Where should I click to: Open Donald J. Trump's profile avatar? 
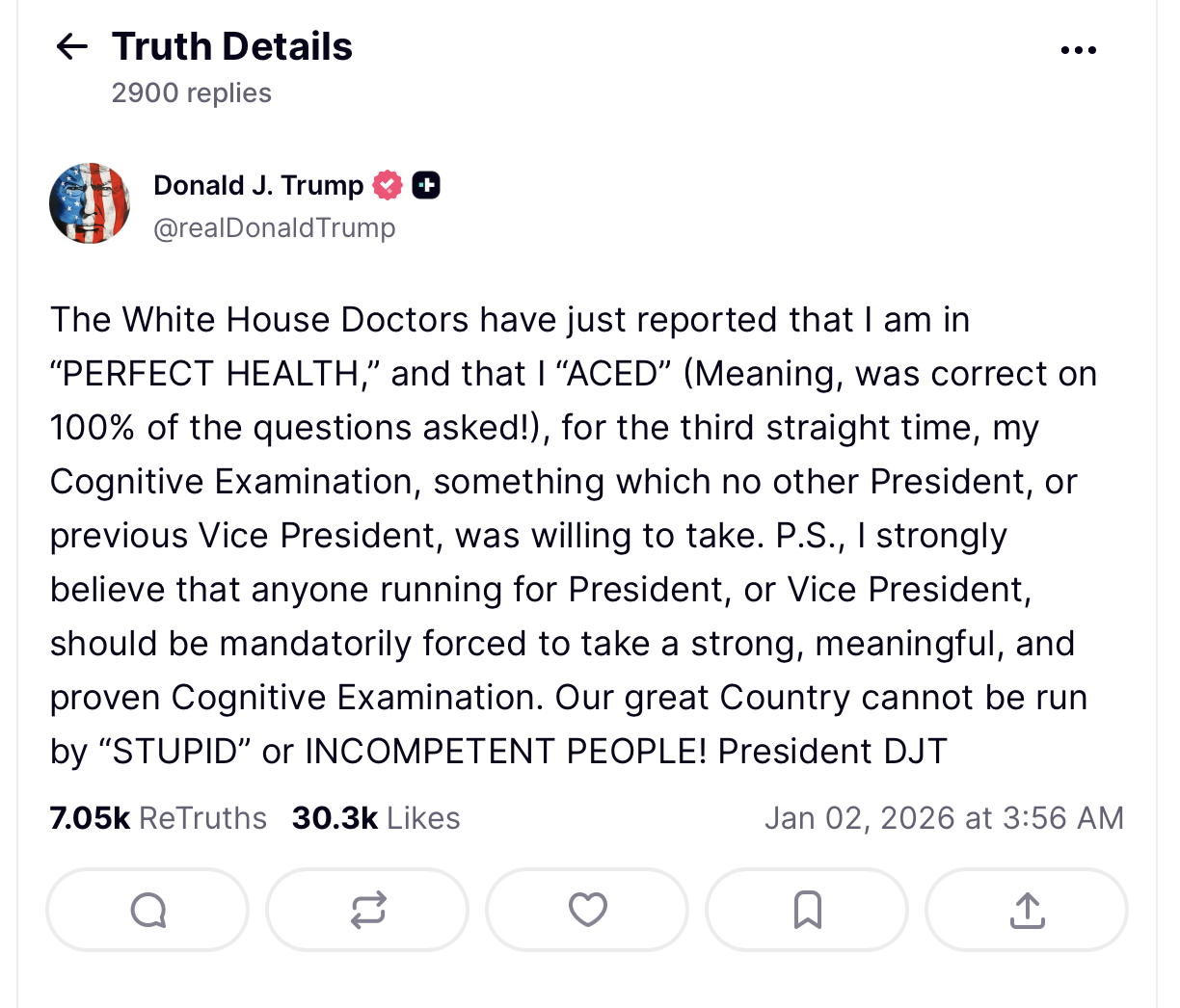[x=90, y=203]
